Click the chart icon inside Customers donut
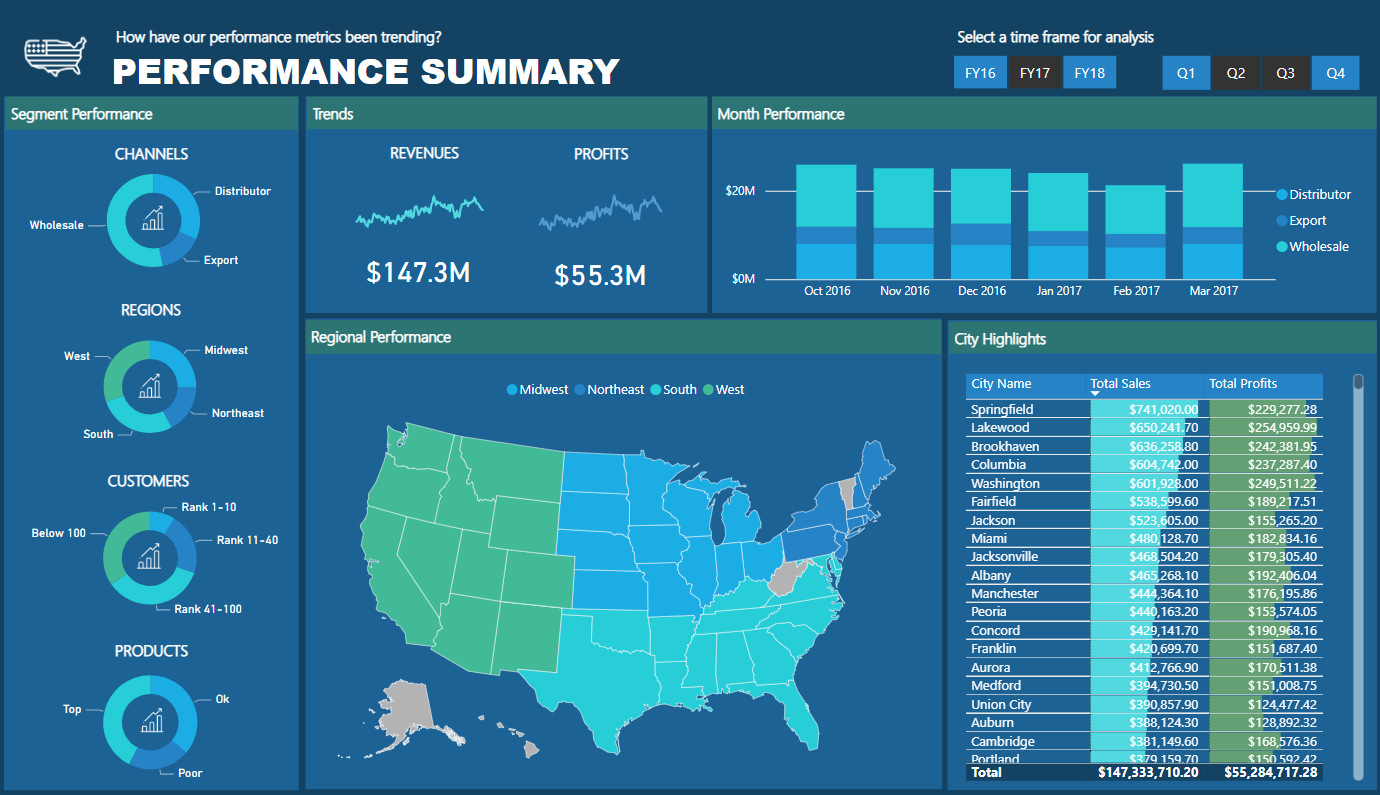Image resolution: width=1380 pixels, height=795 pixels. click(150, 556)
